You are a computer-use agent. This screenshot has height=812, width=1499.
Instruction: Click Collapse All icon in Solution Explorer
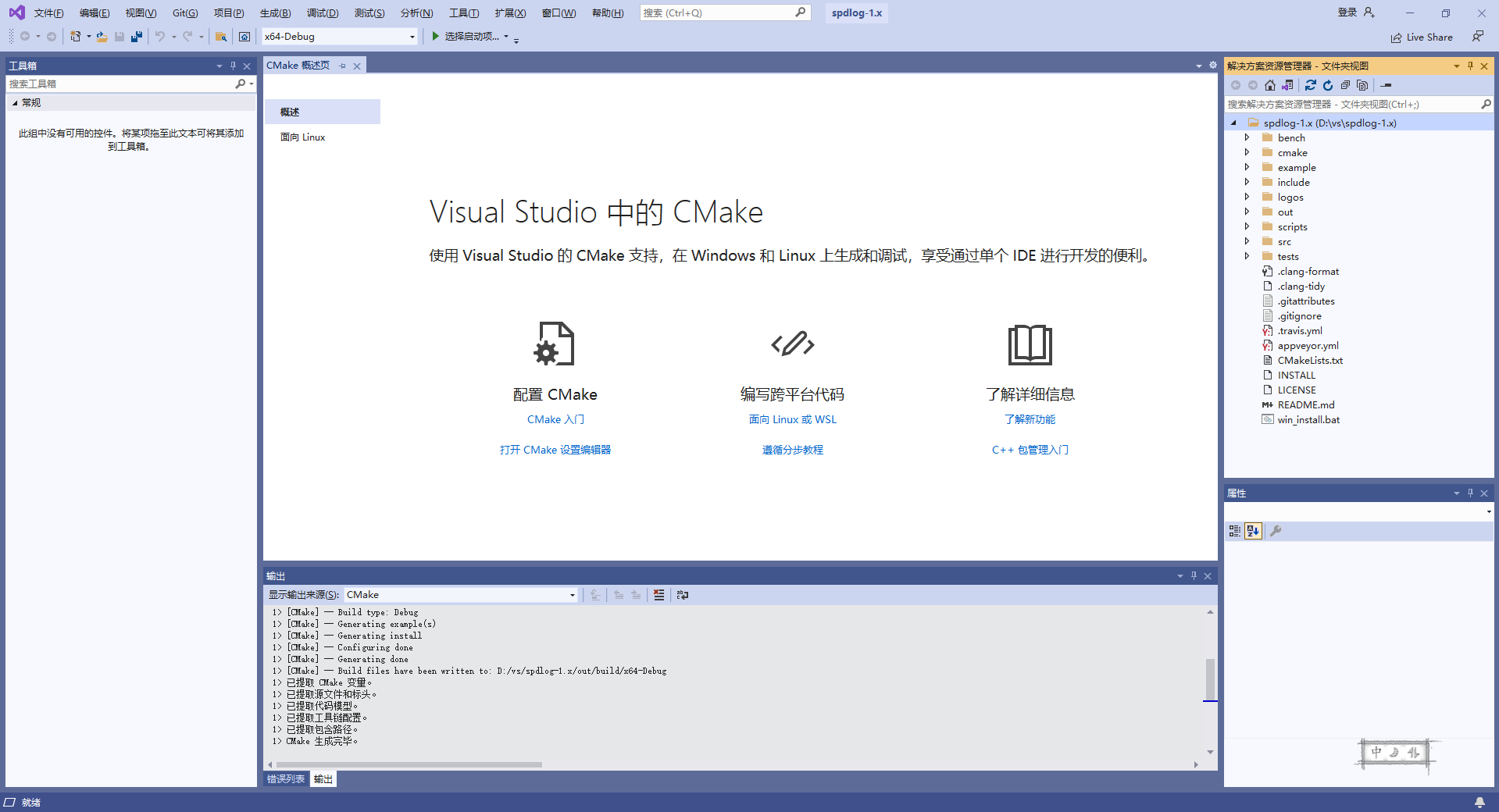[x=1345, y=85]
